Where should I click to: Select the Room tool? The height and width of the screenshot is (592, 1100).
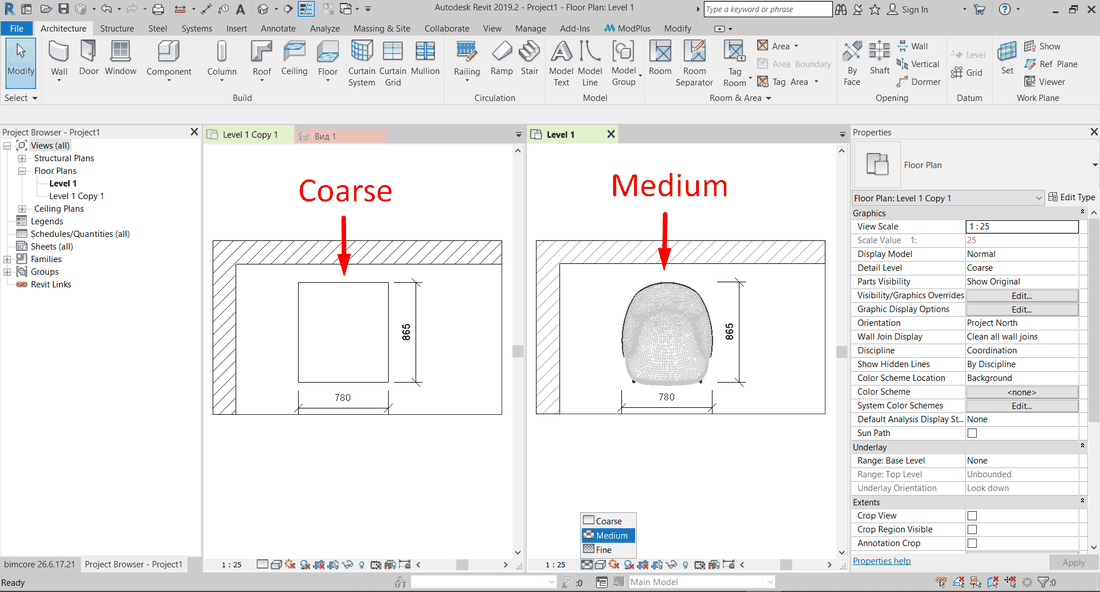point(660,58)
